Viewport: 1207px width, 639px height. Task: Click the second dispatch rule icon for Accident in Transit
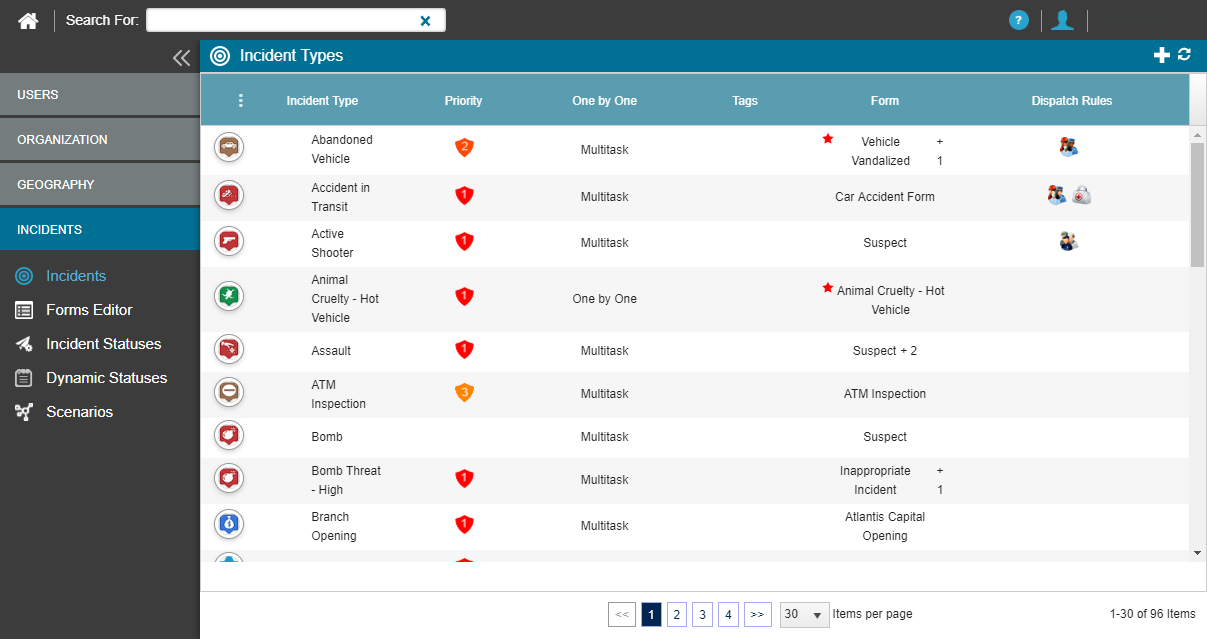coord(1081,195)
